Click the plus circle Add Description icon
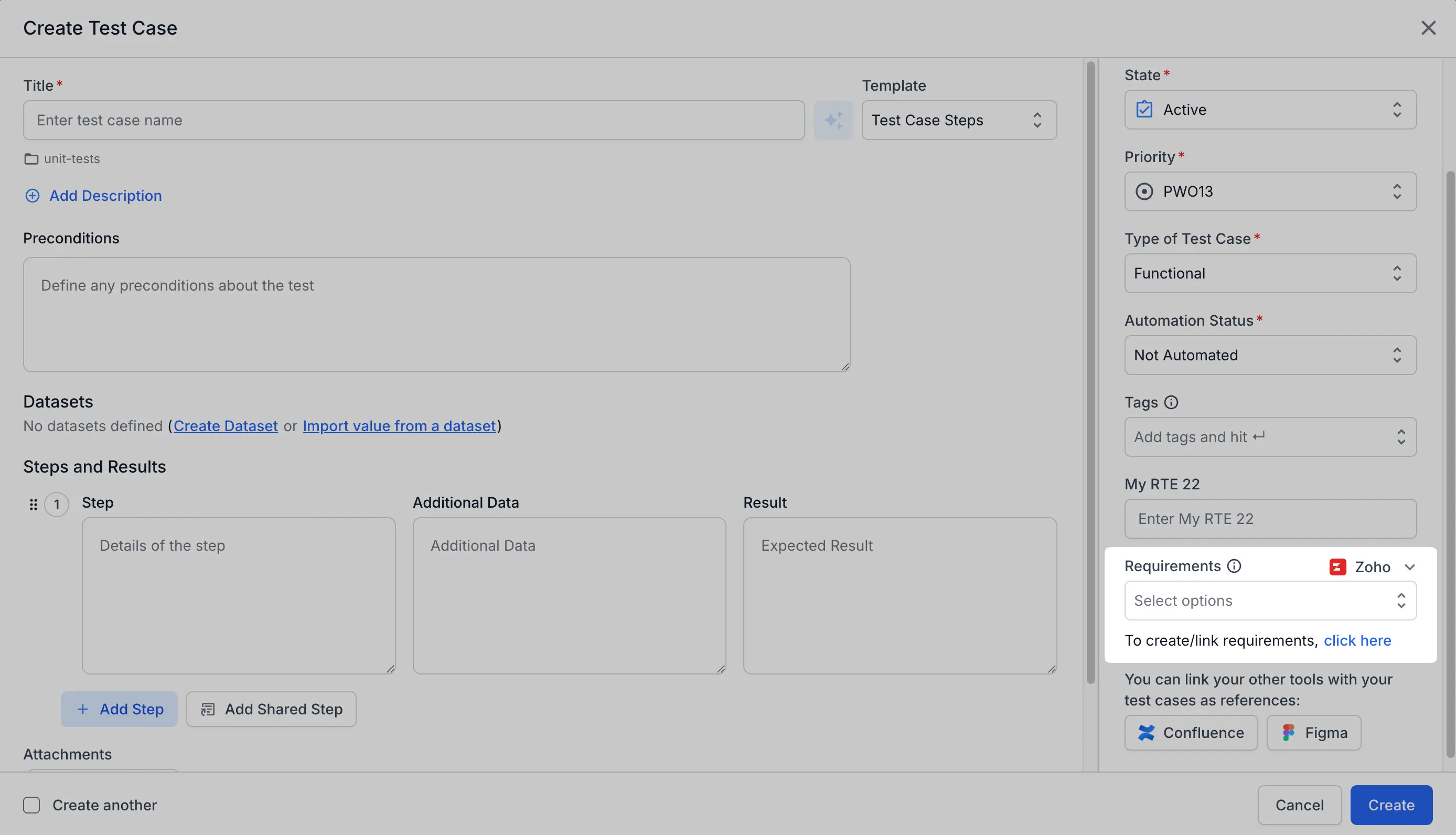The height and width of the screenshot is (835, 1456). 33,196
